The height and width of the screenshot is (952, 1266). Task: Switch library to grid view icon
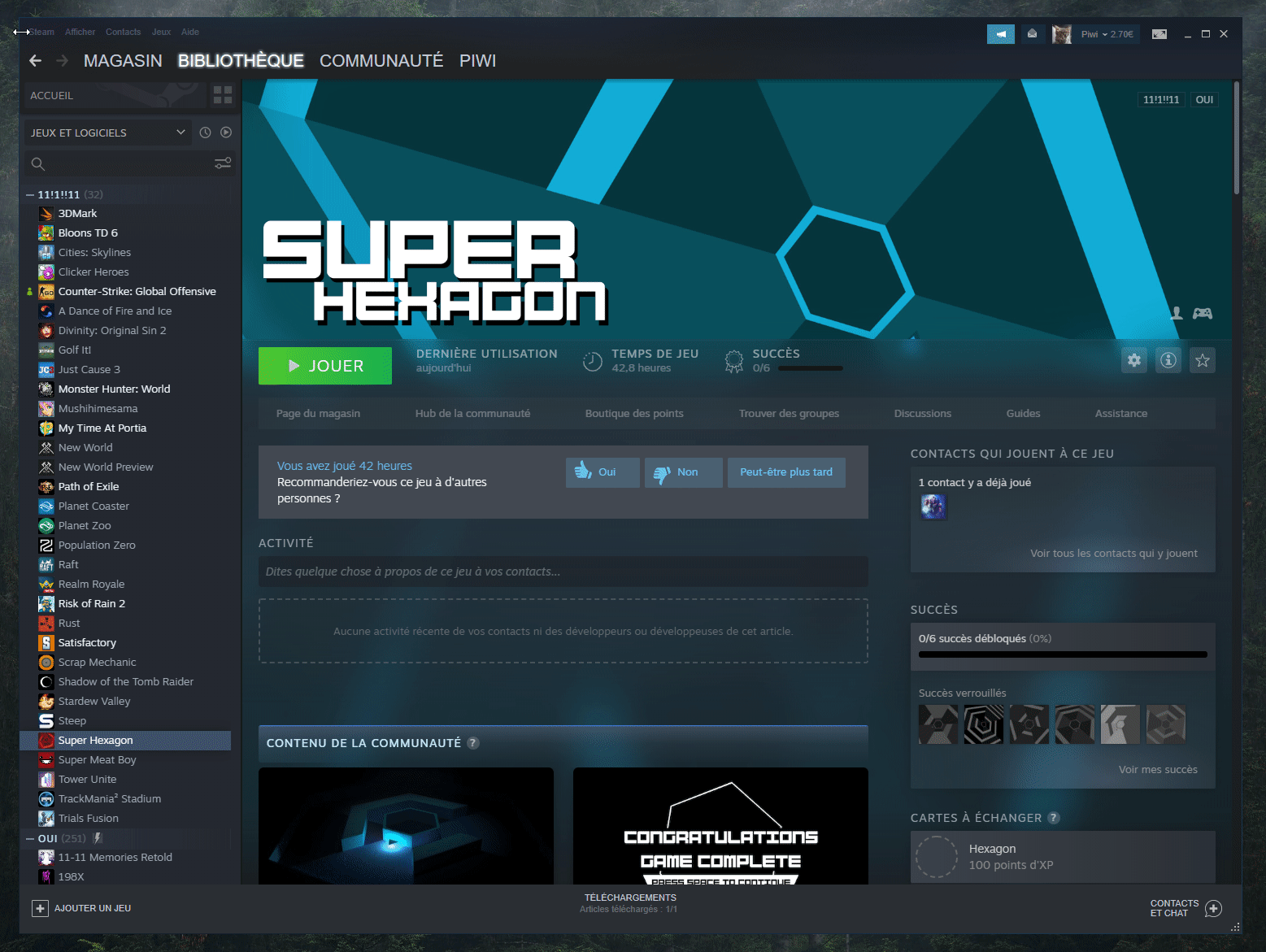223,95
